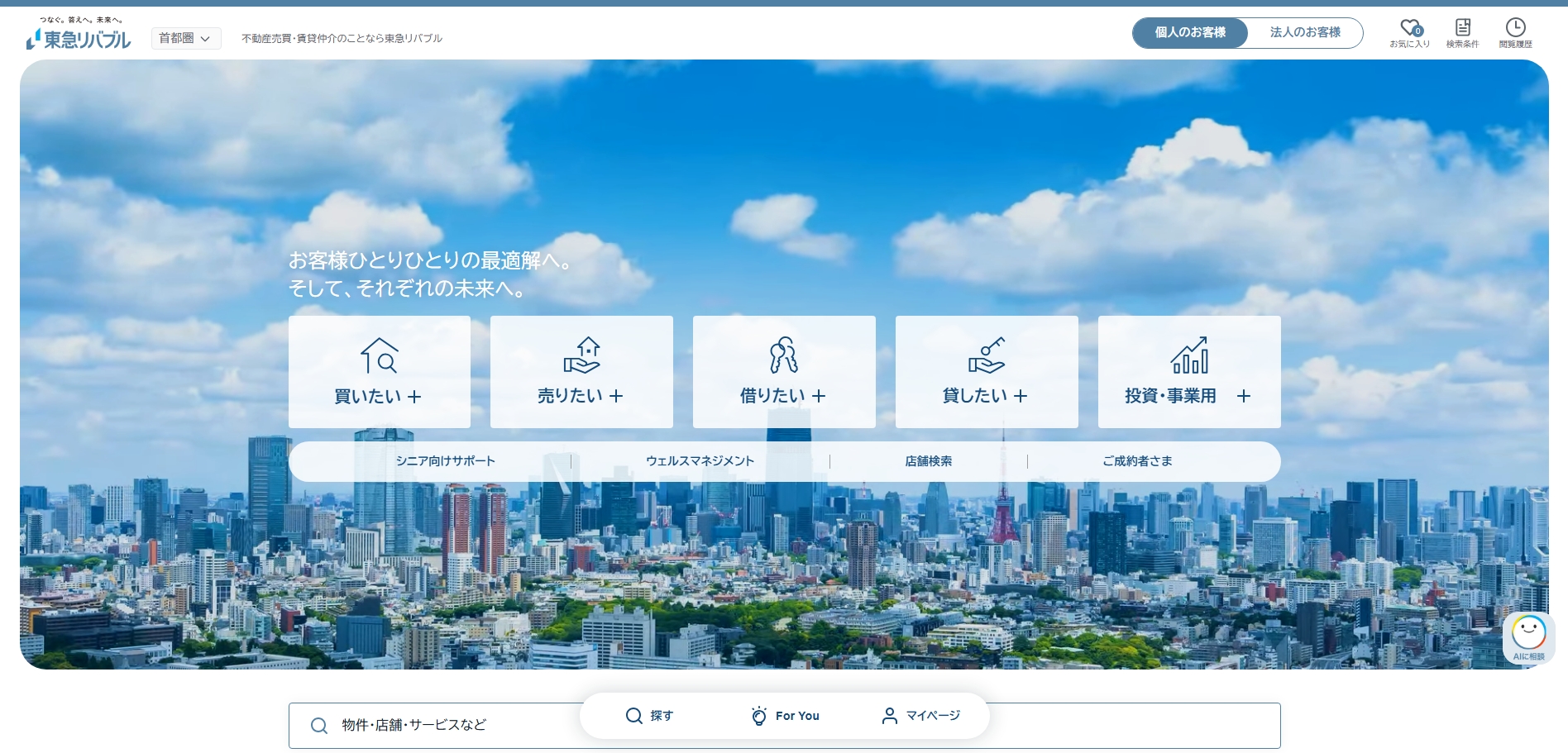Open the シニア向けサポート link
This screenshot has width=1568, height=753.
point(445,461)
